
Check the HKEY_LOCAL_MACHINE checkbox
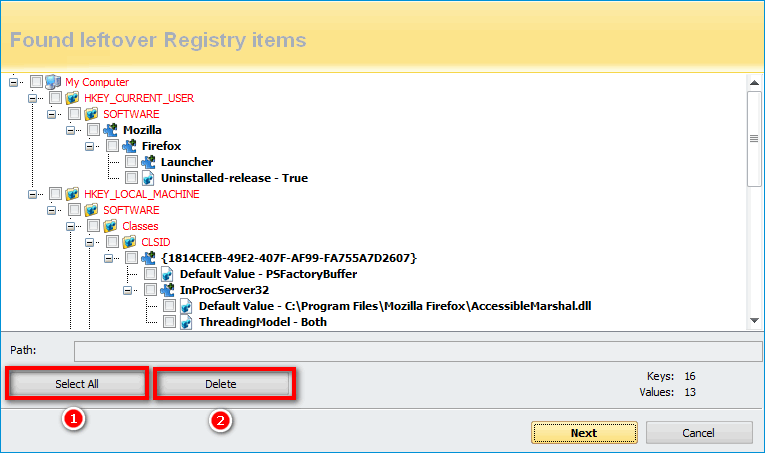pos(55,194)
